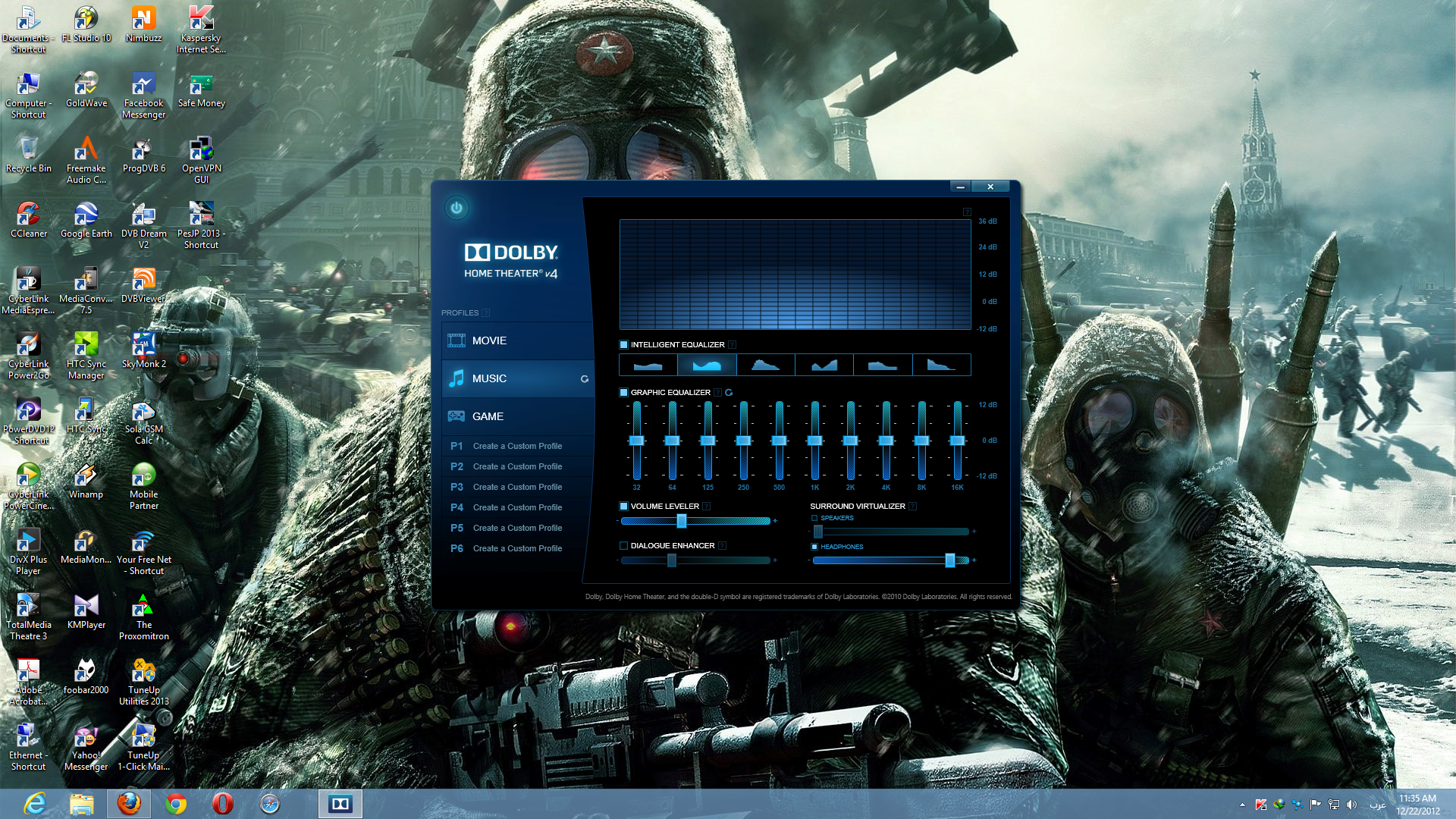1456x819 pixels.
Task: Open the Dolby app in the taskbar
Action: point(340,804)
